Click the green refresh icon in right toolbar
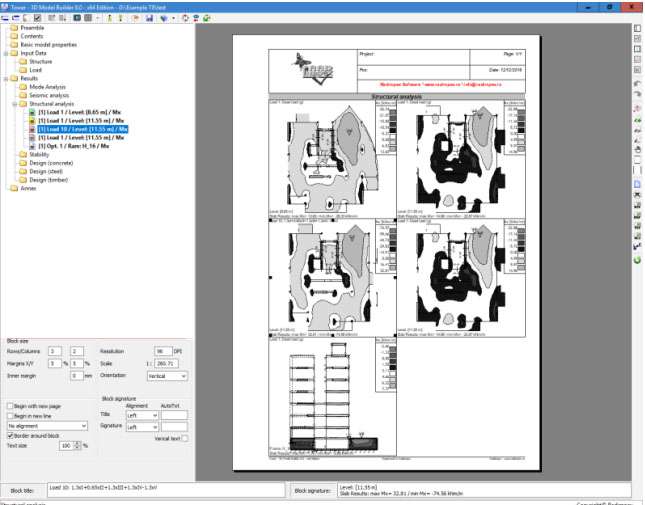The width and height of the screenshot is (645, 505). pyautogui.click(x=638, y=260)
